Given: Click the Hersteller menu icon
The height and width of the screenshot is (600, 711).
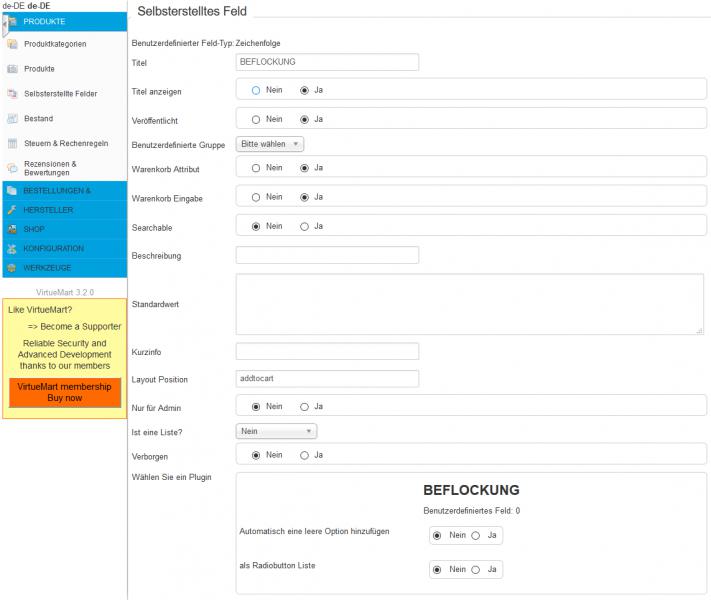Looking at the screenshot, I should click(12, 210).
